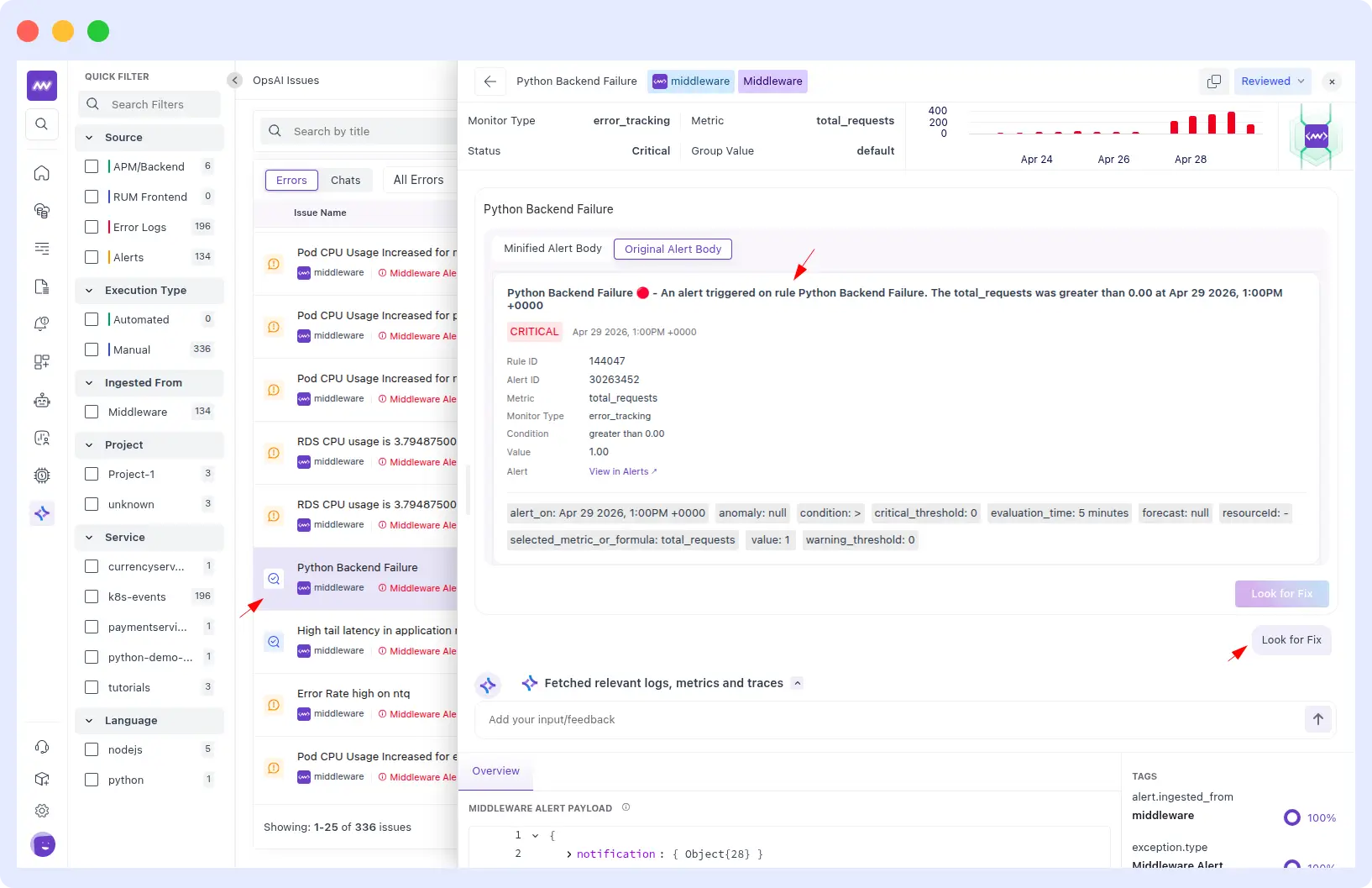Image resolution: width=1372 pixels, height=888 pixels.
Task: Open the OpsAI sparkle icon in sidebar
Action: (42, 513)
